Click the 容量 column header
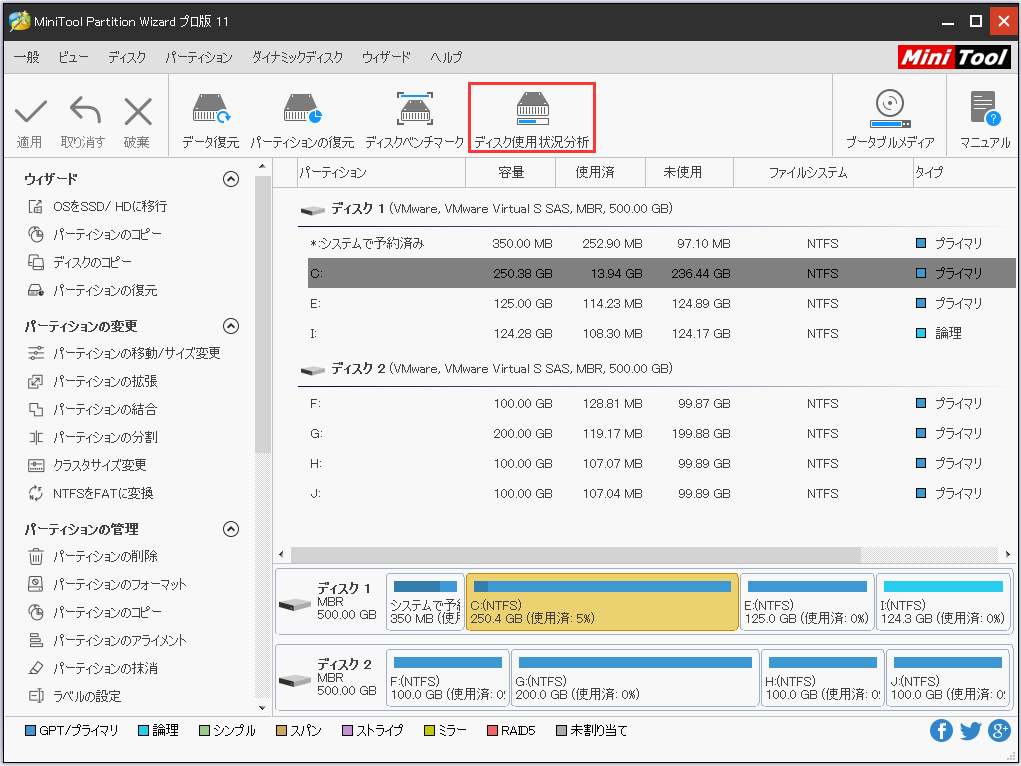This screenshot has width=1021, height=766. click(x=510, y=172)
